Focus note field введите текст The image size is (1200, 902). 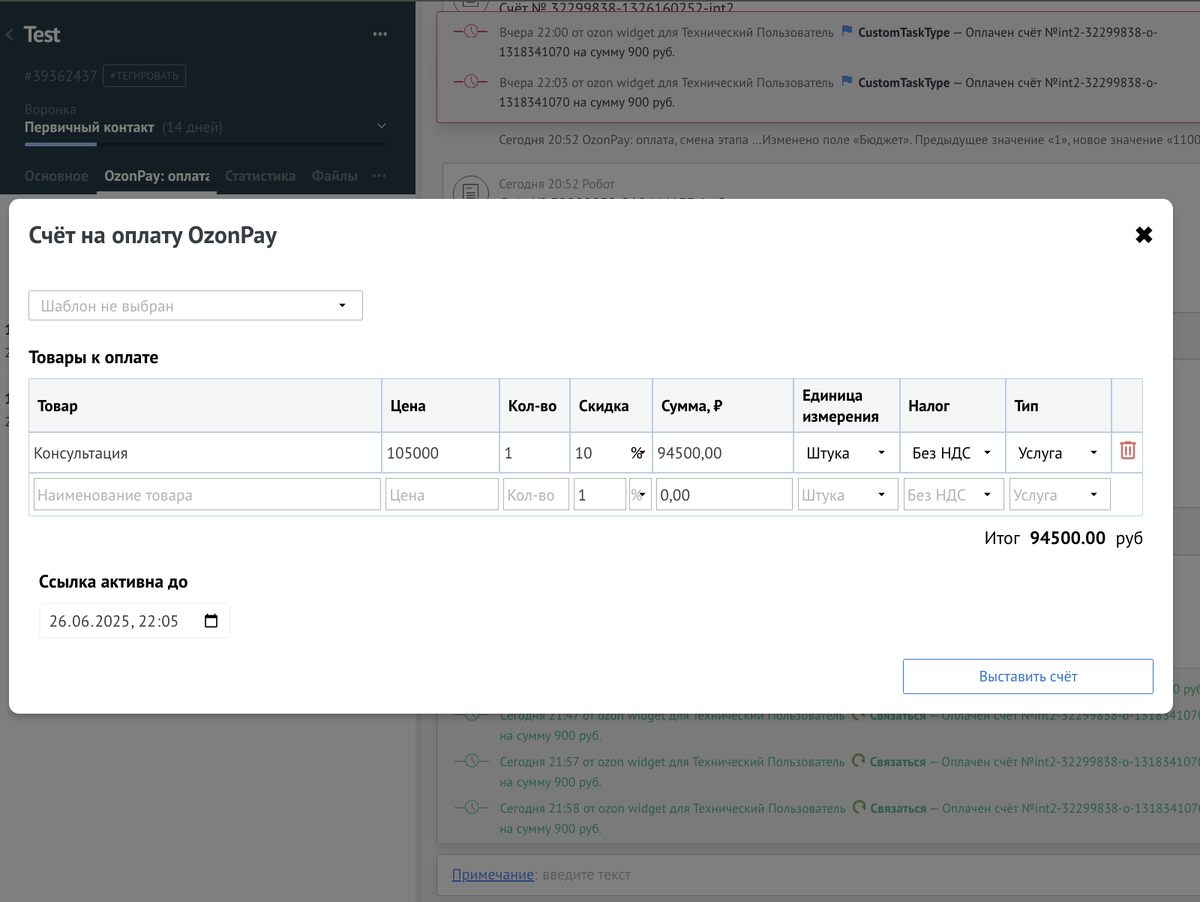click(x=585, y=874)
